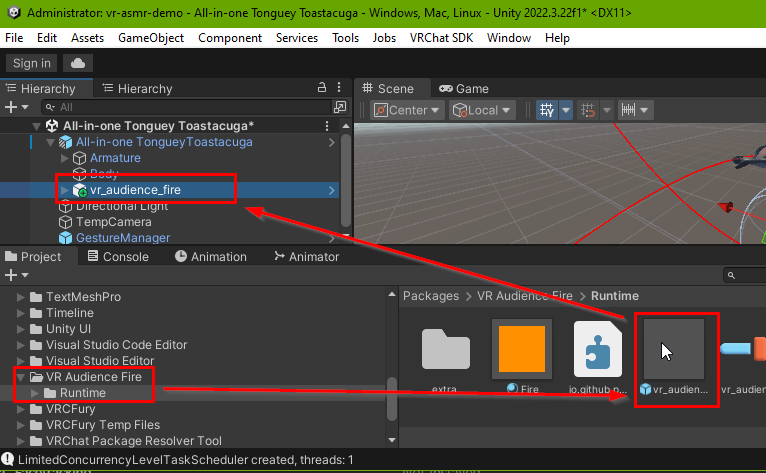The width and height of the screenshot is (766, 473).
Task: Select the Unity UI folder
Action: (68, 329)
